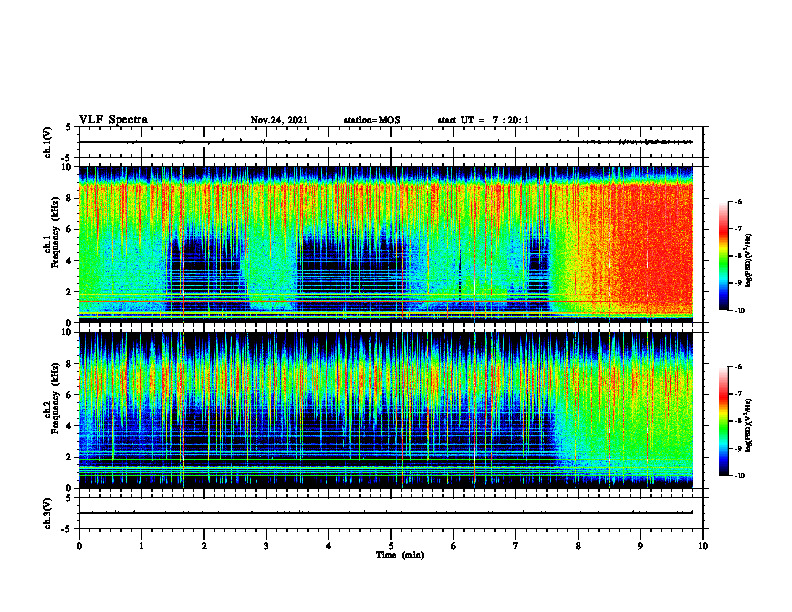Click the ch.2 color scale 'log(PSD)' label
This screenshot has width=792, height=612.
coord(749,425)
